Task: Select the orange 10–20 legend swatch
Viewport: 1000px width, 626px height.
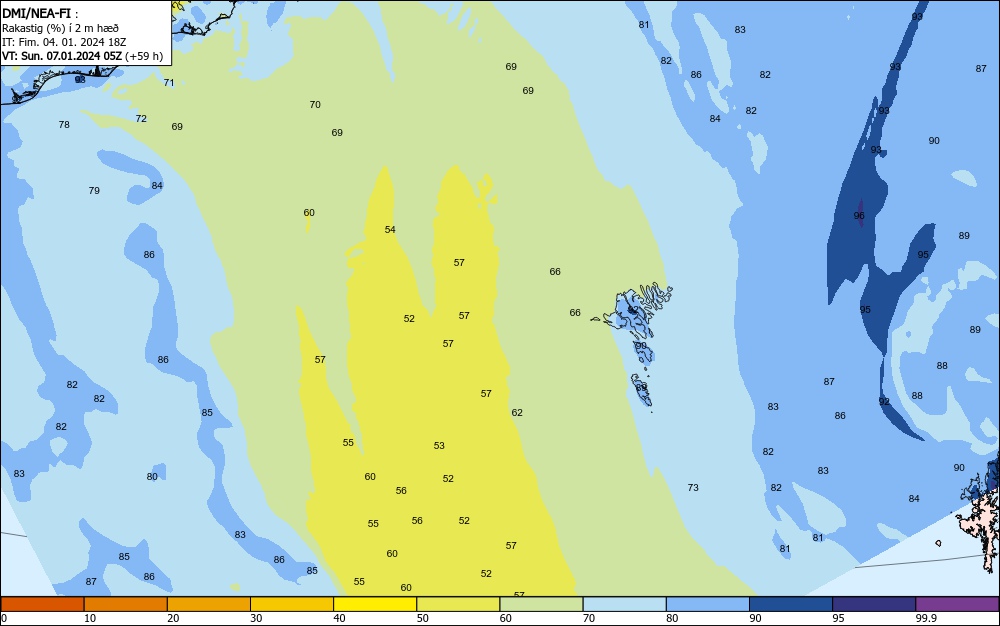Action: [x=126, y=604]
